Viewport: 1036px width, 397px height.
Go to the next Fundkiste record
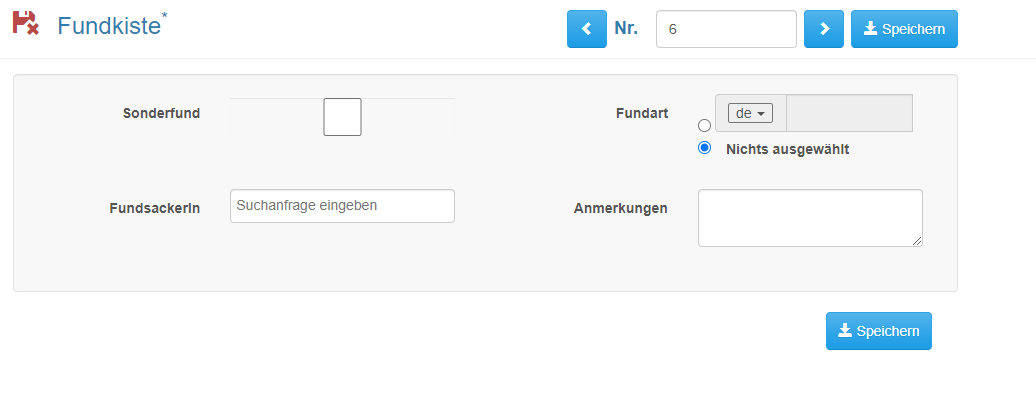(x=824, y=29)
